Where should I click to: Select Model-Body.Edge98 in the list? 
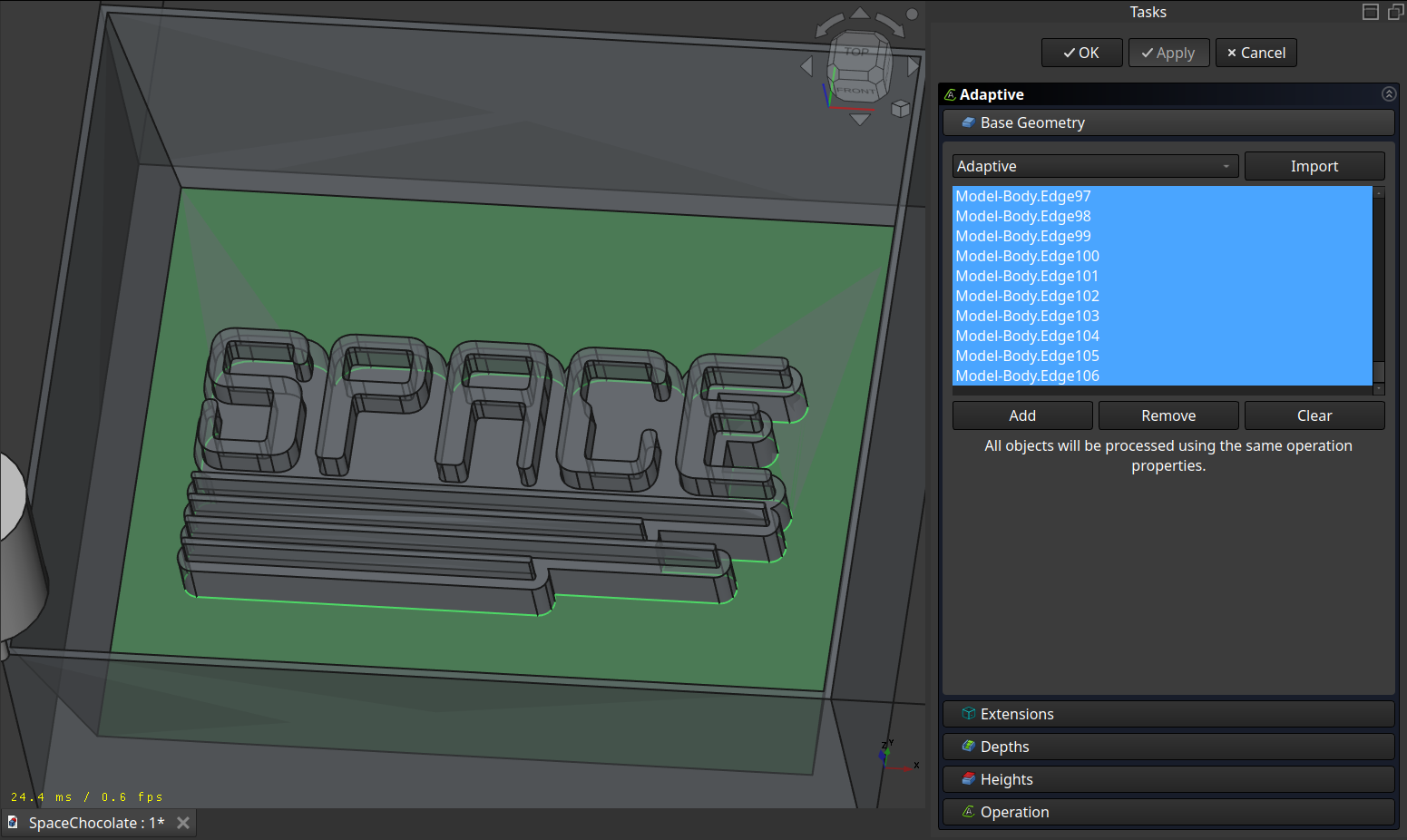(x=1162, y=216)
